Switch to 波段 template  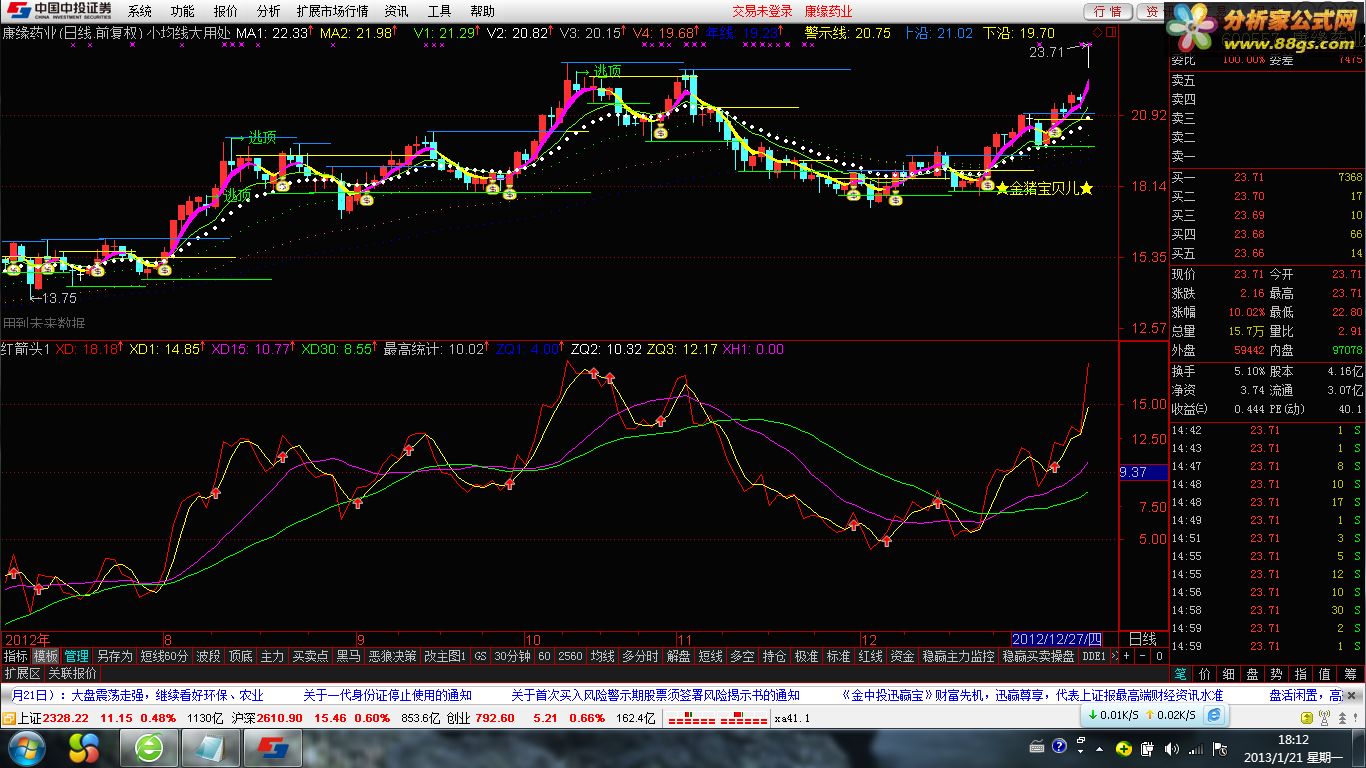point(208,656)
